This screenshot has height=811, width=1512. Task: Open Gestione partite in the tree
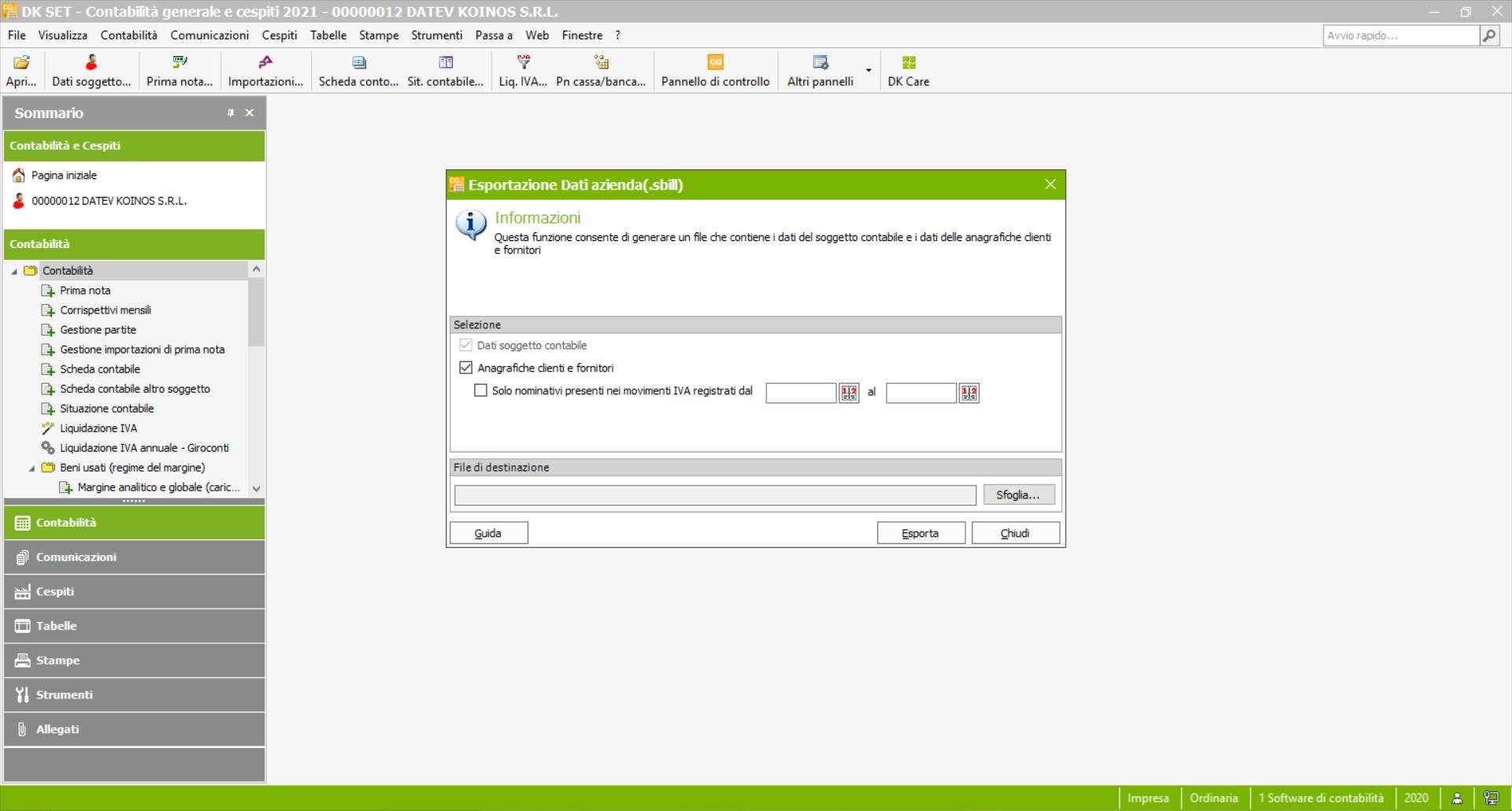click(x=98, y=330)
